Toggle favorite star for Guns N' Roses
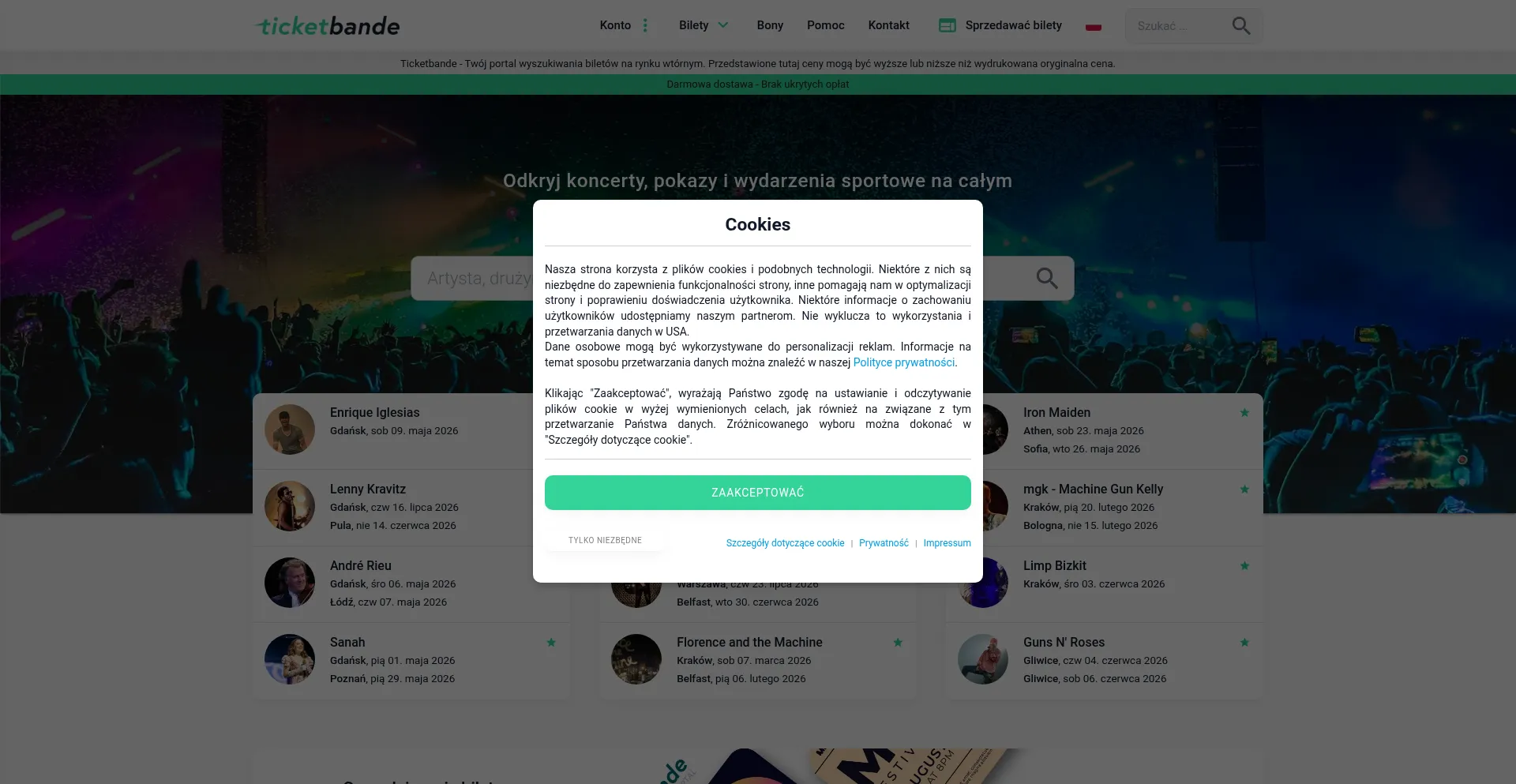Screen dimensions: 1516x784 tap(1244, 642)
